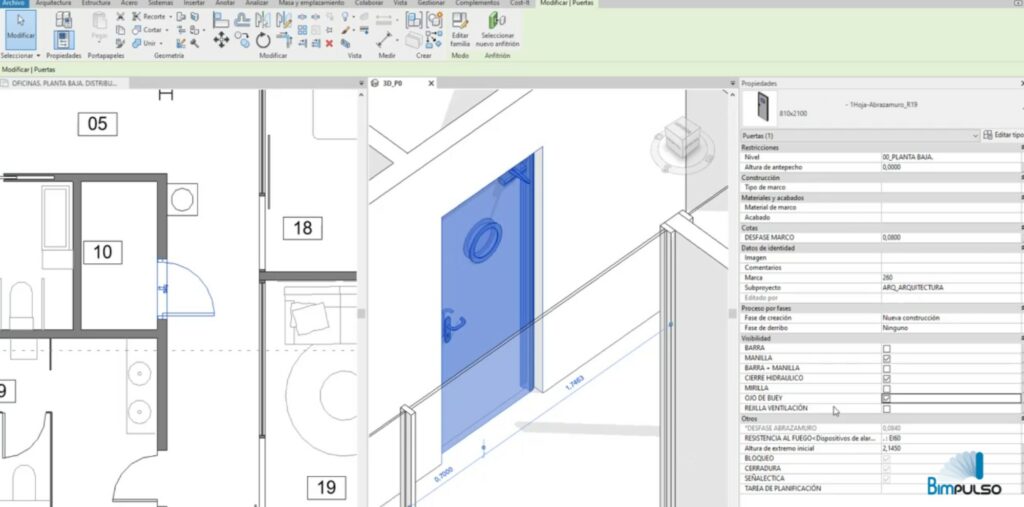The image size is (1024, 507).
Task: Disable the CIERRE HIDRAULICO checkbox
Action: [x=886, y=379]
